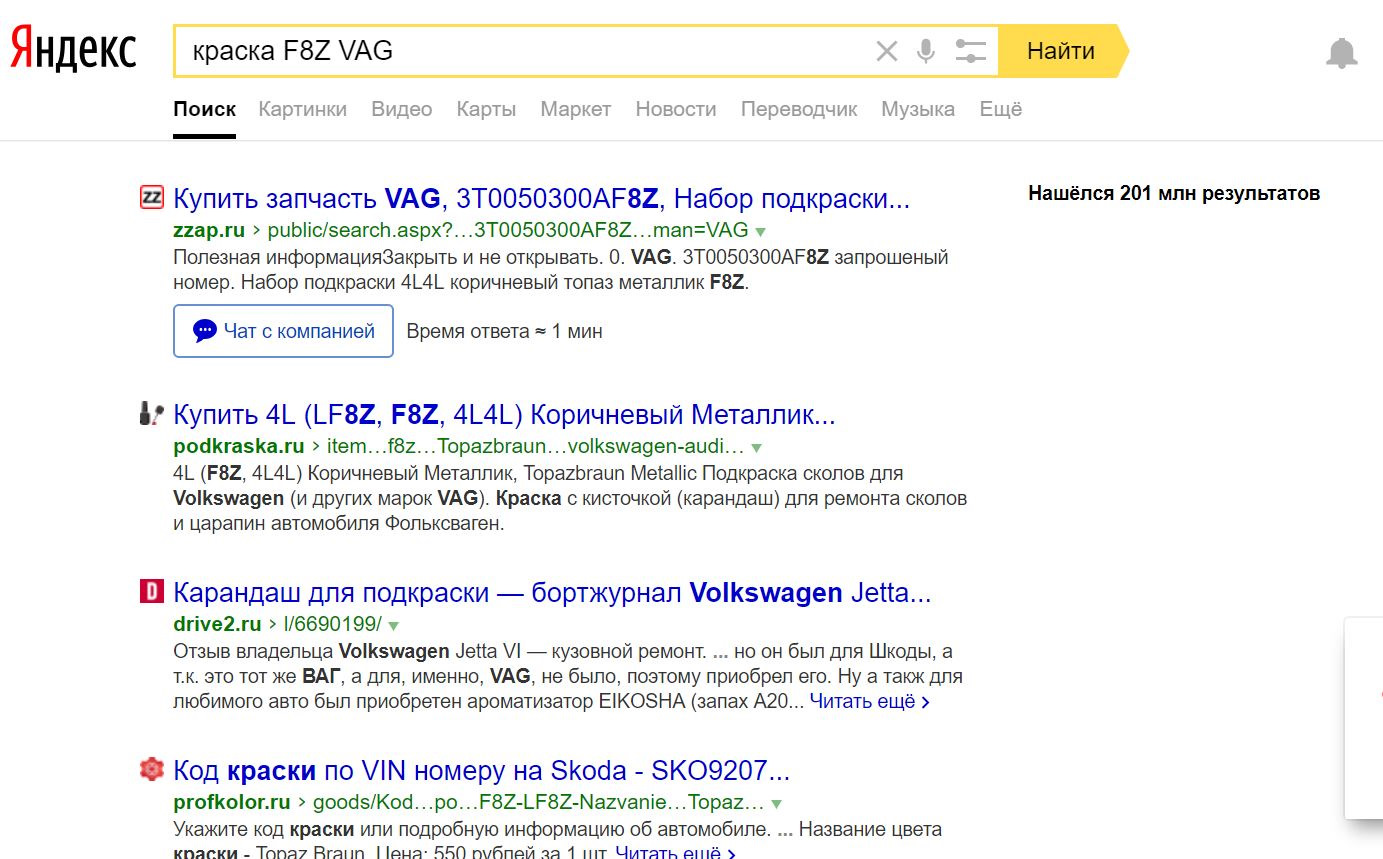Open result 'Купить 4L (LF8Z, F8Z, 4L4L) Коричневый Металлик'
Screen dimensions: 1383x859
[504, 414]
